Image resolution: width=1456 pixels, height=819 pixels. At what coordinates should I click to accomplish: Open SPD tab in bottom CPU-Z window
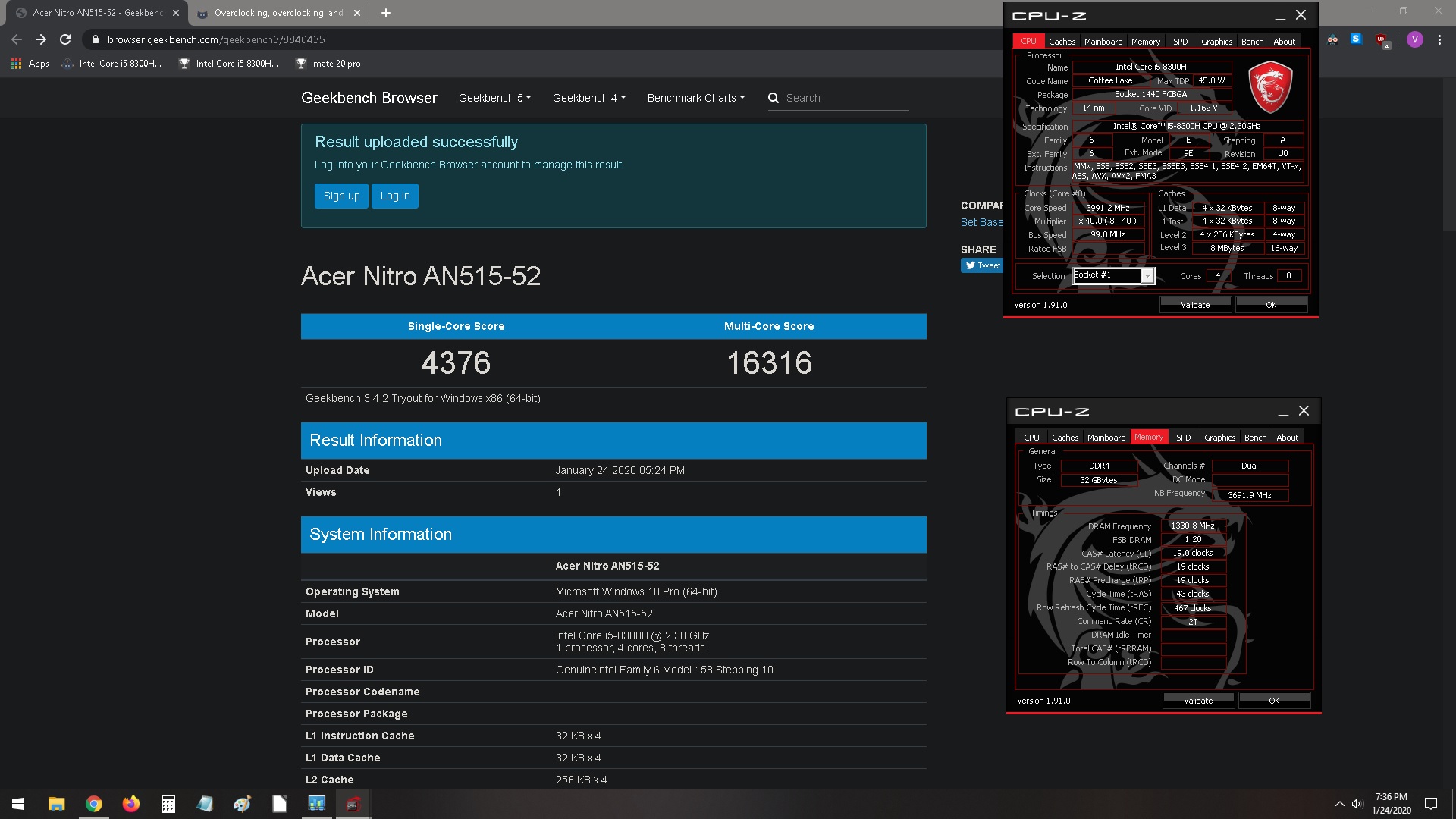click(1184, 438)
